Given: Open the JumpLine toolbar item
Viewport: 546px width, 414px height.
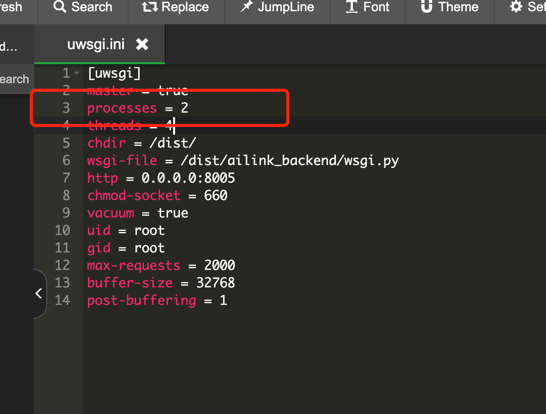Looking at the screenshot, I should point(277,7).
